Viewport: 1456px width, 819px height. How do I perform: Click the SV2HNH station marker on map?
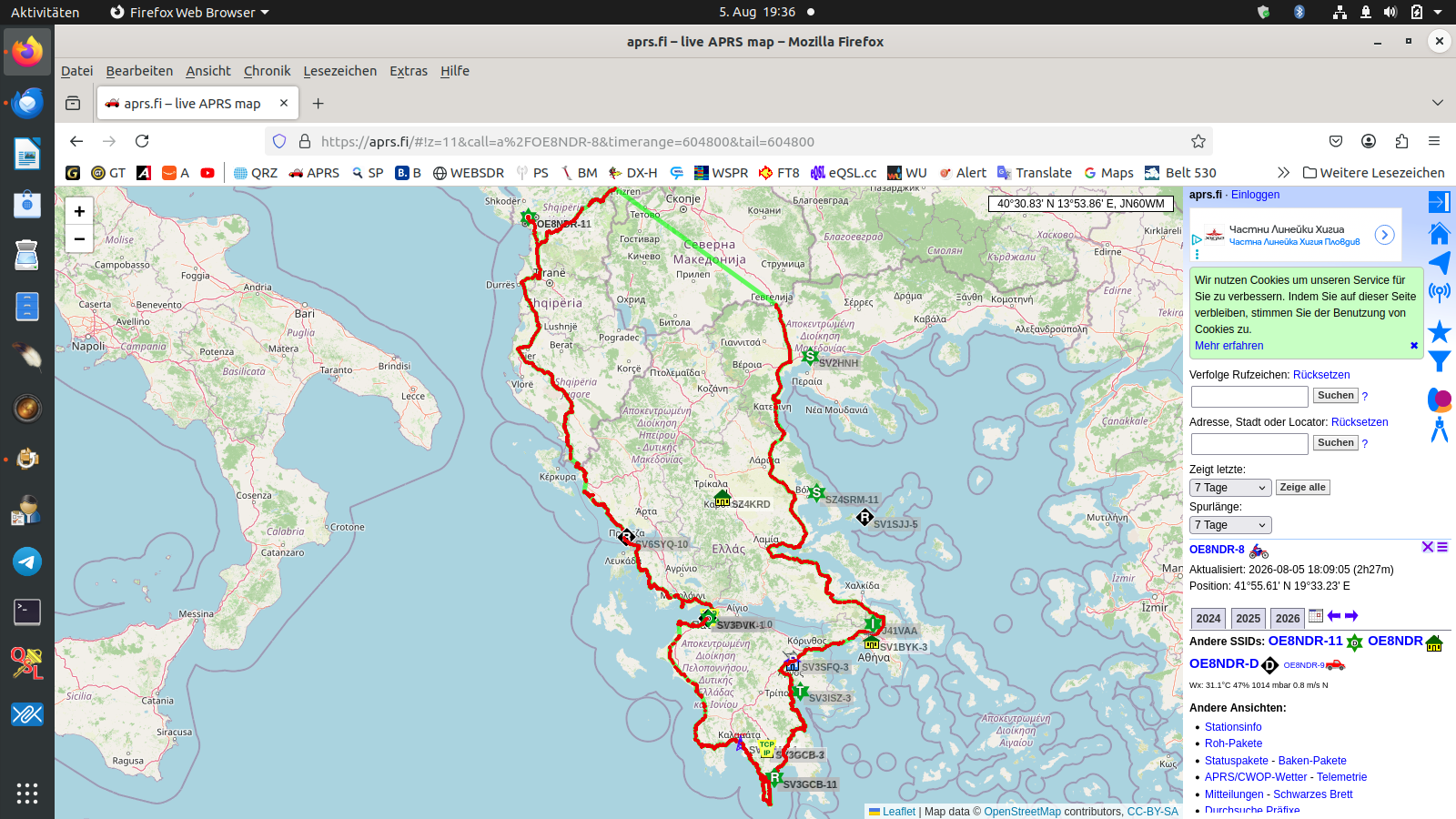(810, 357)
